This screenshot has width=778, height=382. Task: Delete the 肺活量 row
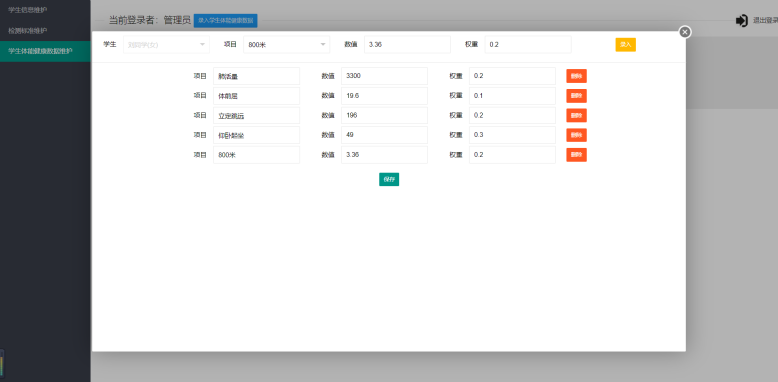coord(577,76)
